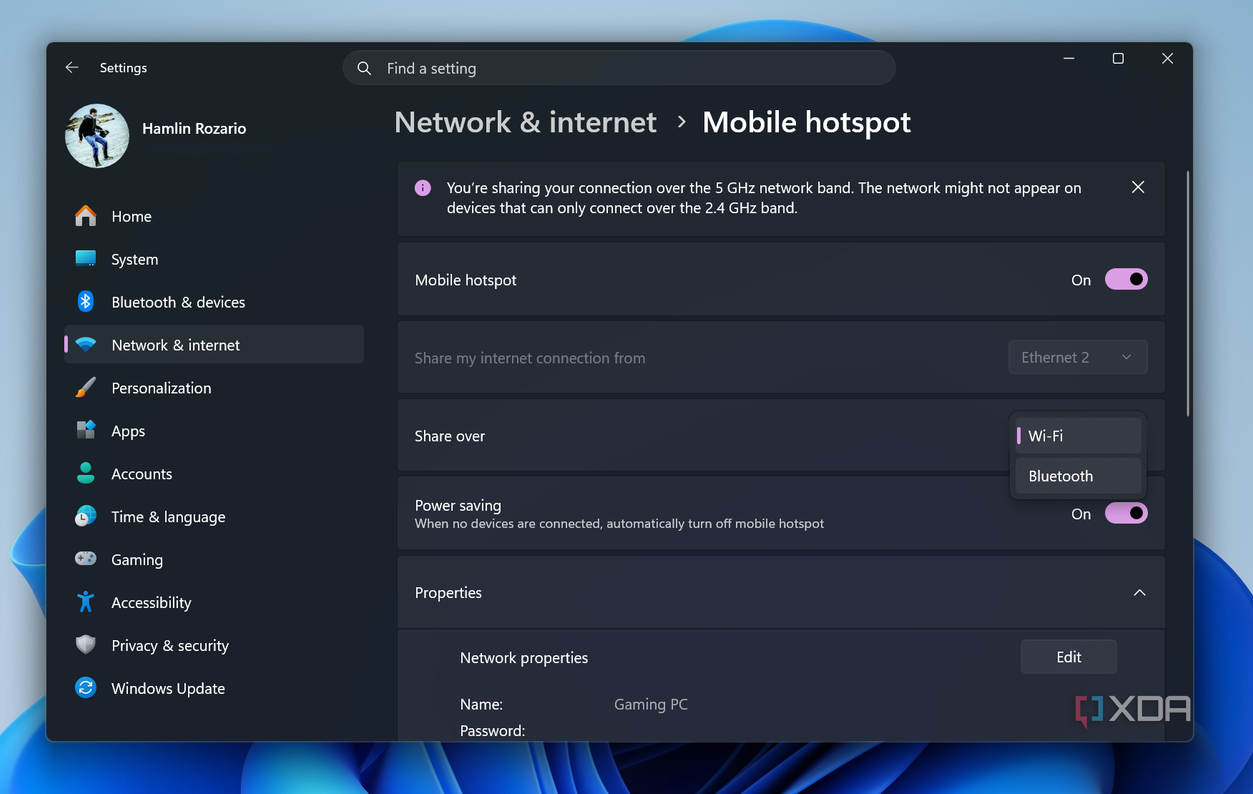Select Wi-Fi in Share over list
This screenshot has height=794, width=1253.
(x=1078, y=436)
